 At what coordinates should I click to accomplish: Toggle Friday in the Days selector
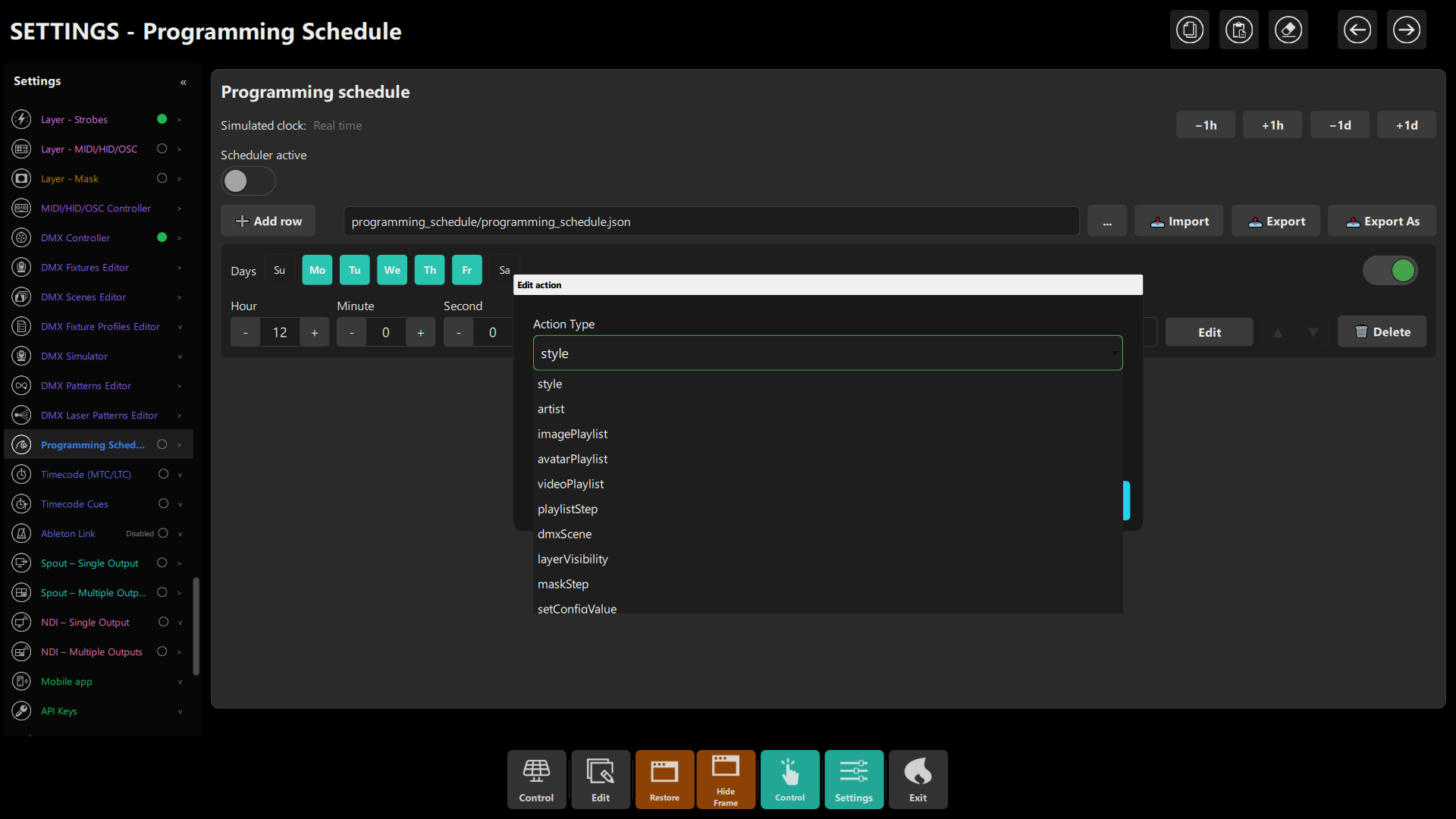[x=467, y=270]
